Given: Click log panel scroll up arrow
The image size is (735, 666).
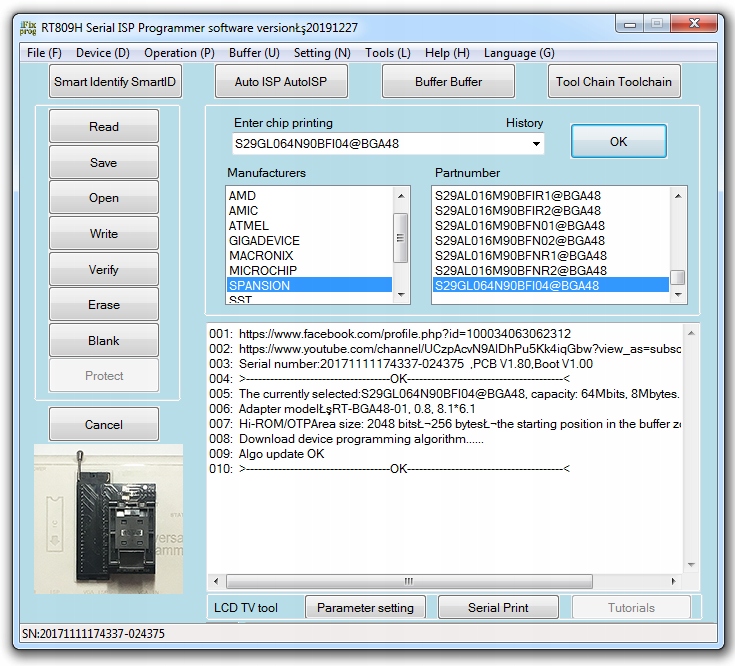Looking at the screenshot, I should click(691, 333).
